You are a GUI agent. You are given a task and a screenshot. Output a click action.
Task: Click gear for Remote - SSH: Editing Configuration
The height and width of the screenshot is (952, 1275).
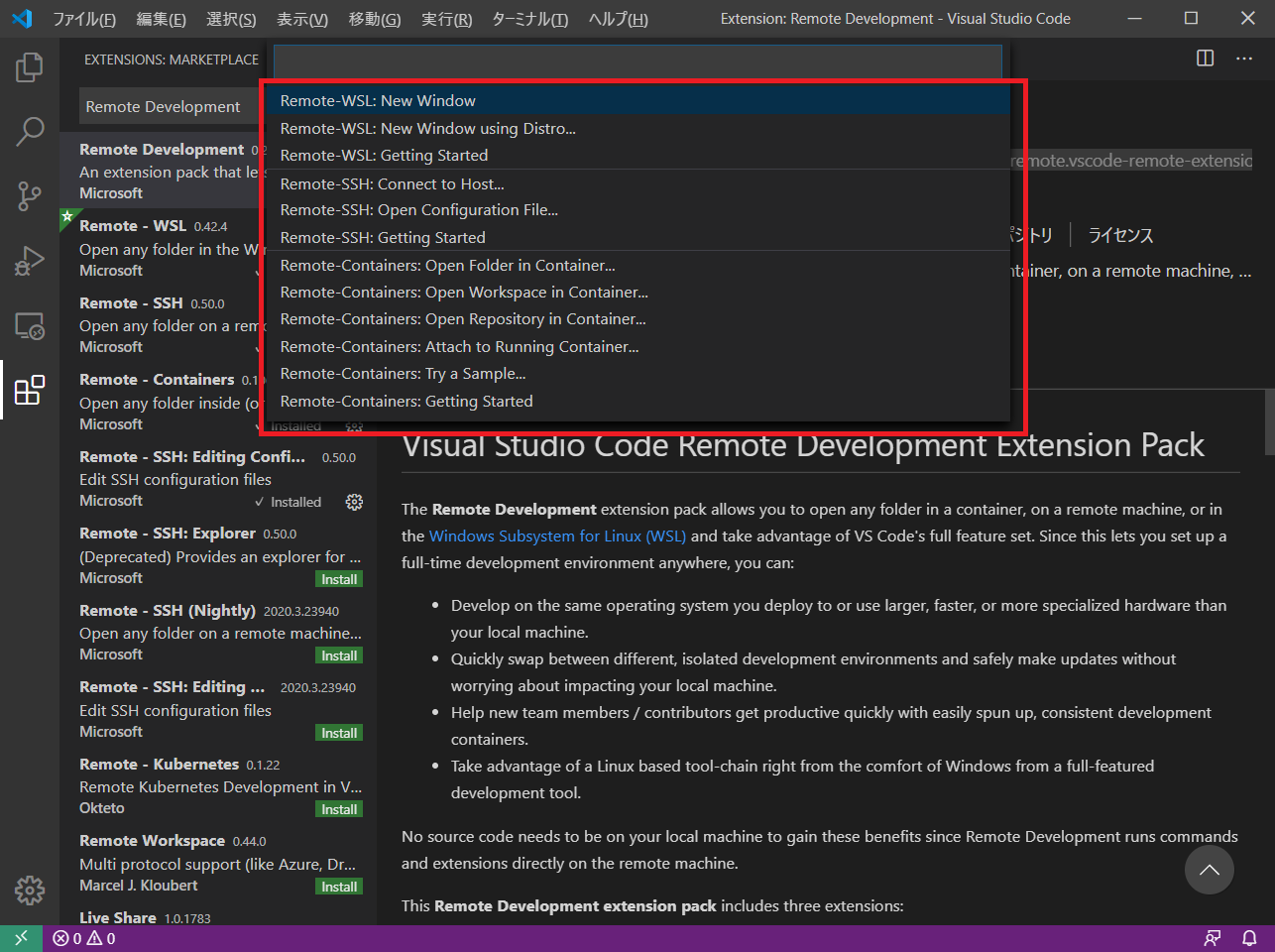pyautogui.click(x=354, y=502)
